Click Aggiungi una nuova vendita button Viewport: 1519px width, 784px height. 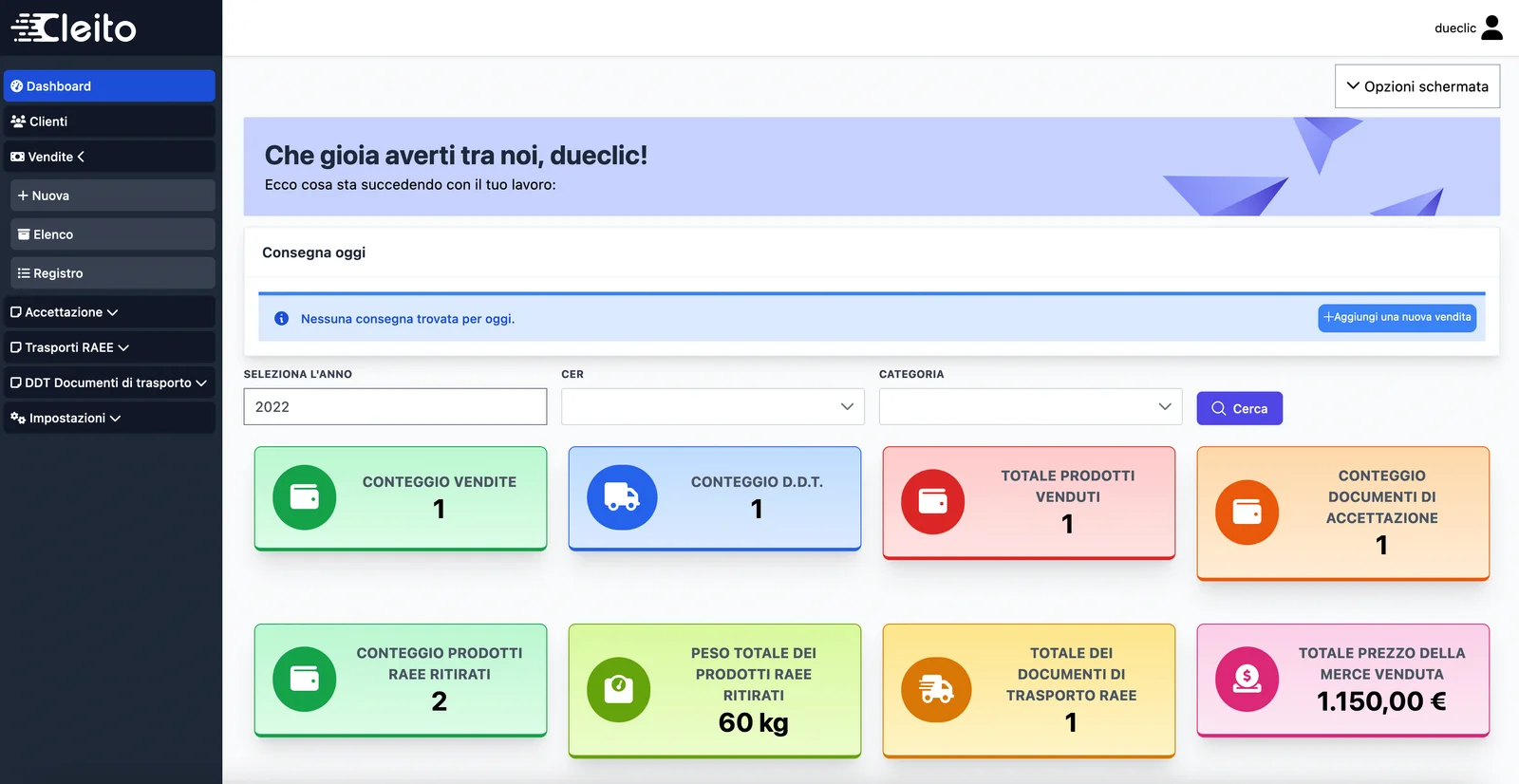[x=1397, y=318]
